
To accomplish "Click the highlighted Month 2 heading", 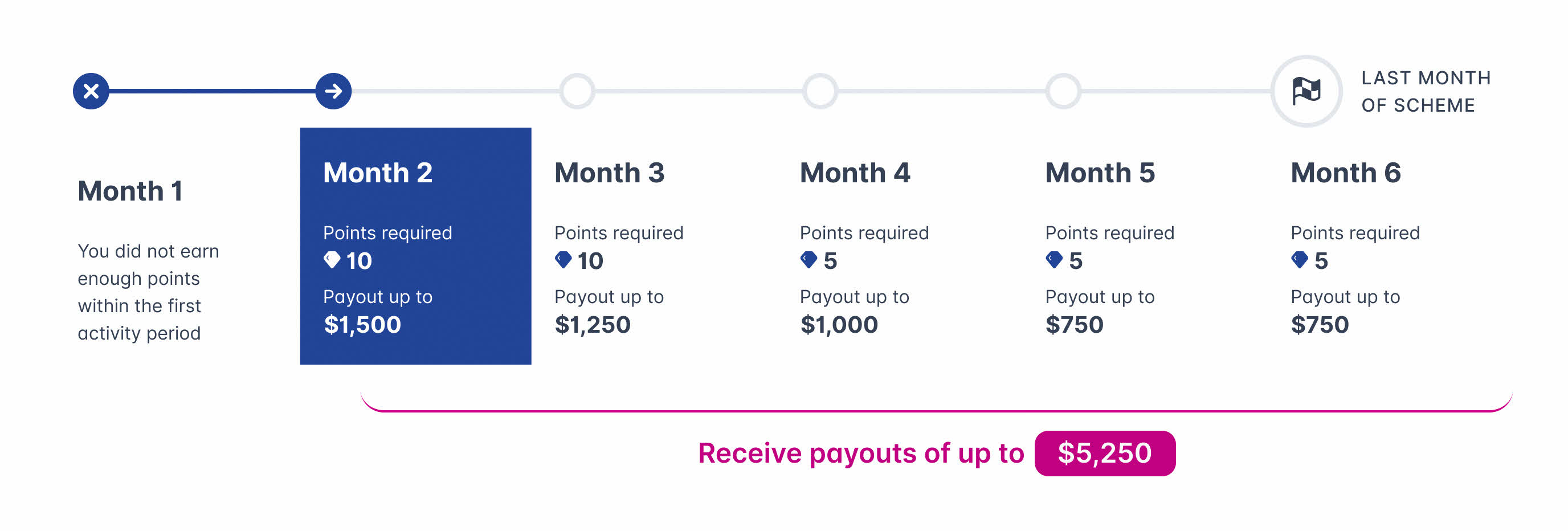I will [x=377, y=173].
